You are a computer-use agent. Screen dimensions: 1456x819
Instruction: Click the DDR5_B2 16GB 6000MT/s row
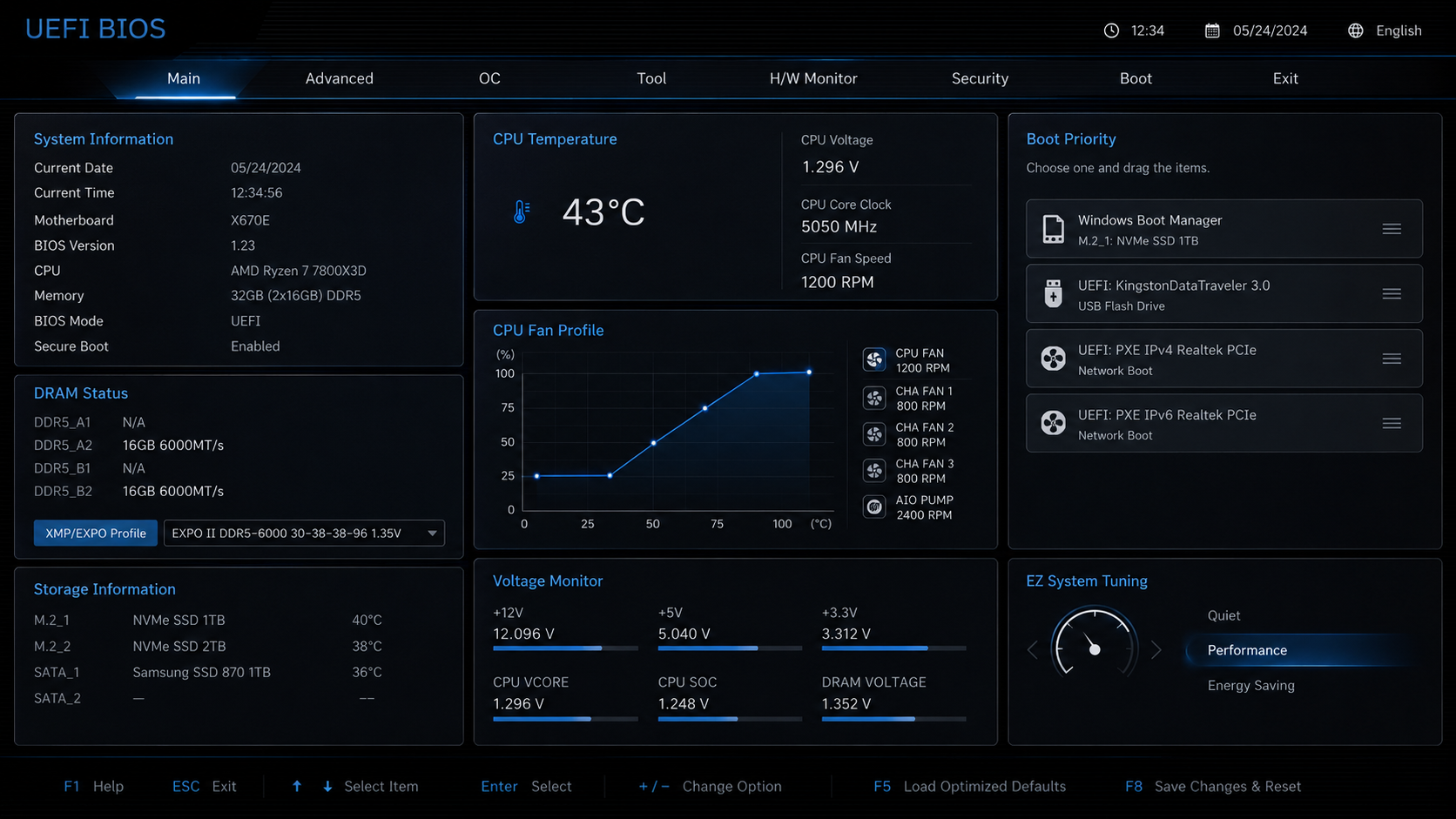(x=129, y=491)
